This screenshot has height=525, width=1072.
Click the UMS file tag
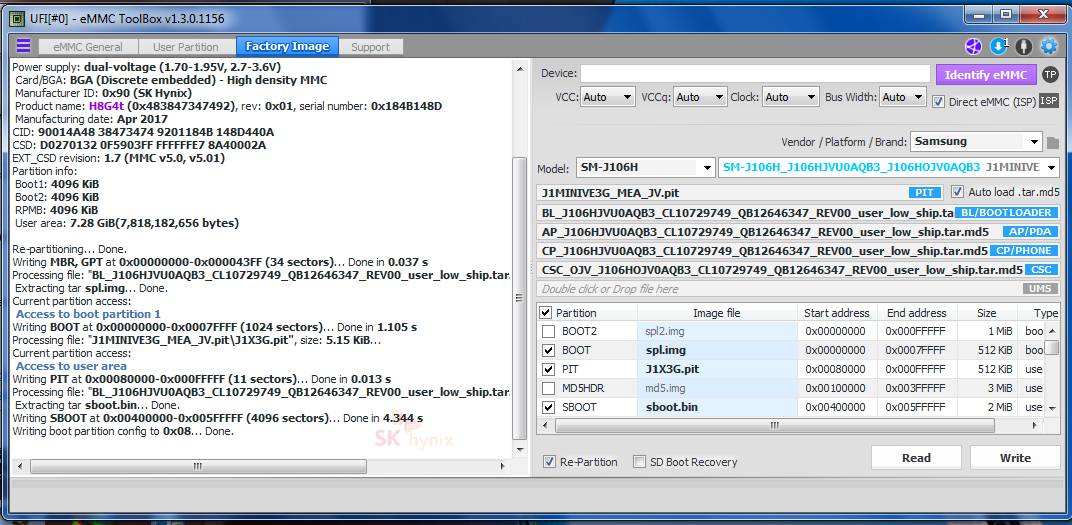pyautogui.click(x=1041, y=289)
